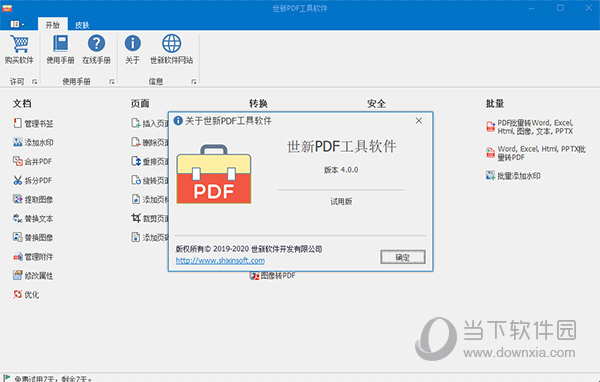Open the http://www.shixinsoft.com link
This screenshot has width=600, height=382.
[220, 260]
